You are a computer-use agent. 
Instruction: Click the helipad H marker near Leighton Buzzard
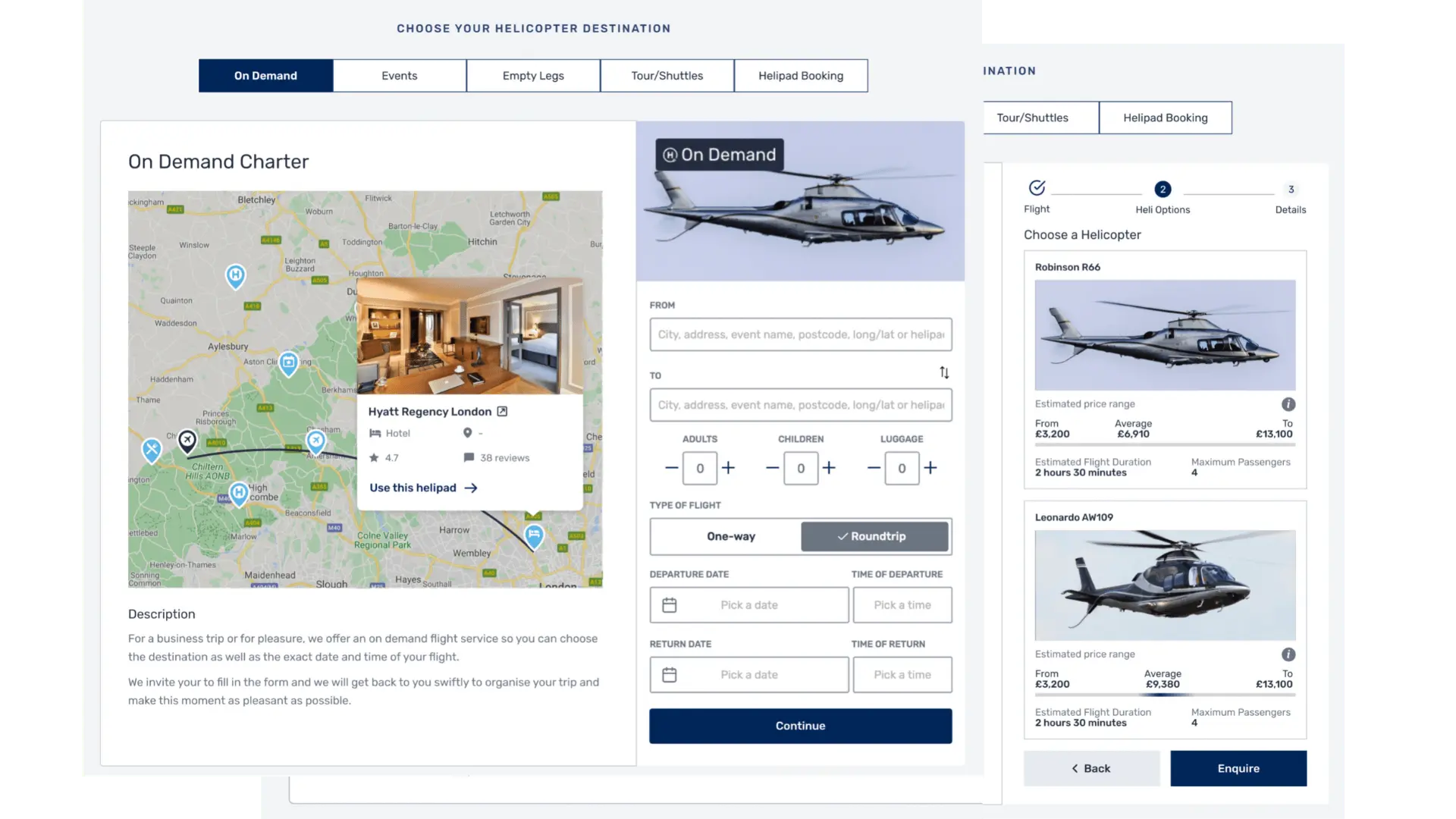[x=236, y=275]
